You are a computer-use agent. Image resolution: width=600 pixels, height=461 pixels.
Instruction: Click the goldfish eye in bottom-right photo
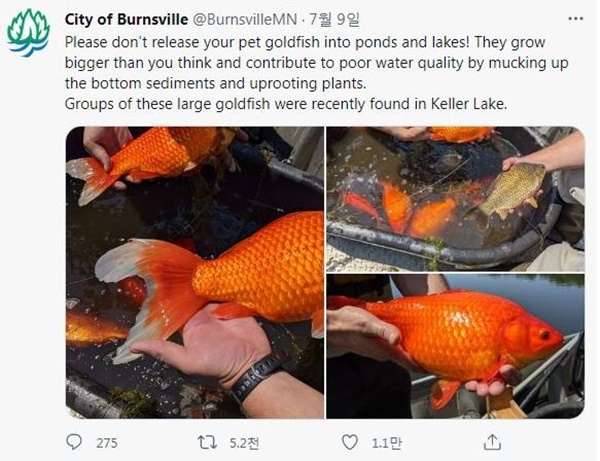point(545,336)
